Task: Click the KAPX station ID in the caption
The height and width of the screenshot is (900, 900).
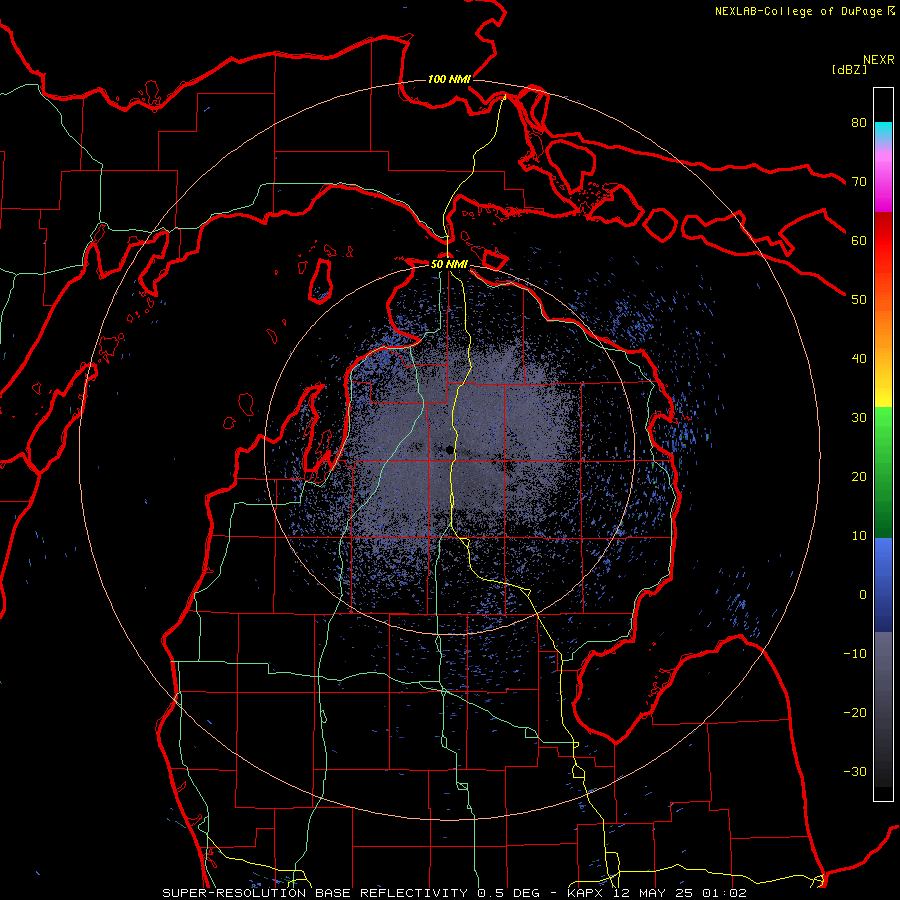Action: (587, 893)
